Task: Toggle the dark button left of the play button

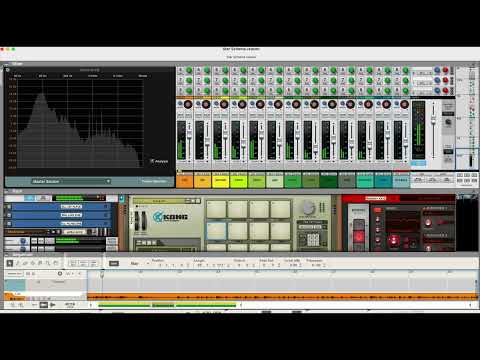Action: (44, 305)
